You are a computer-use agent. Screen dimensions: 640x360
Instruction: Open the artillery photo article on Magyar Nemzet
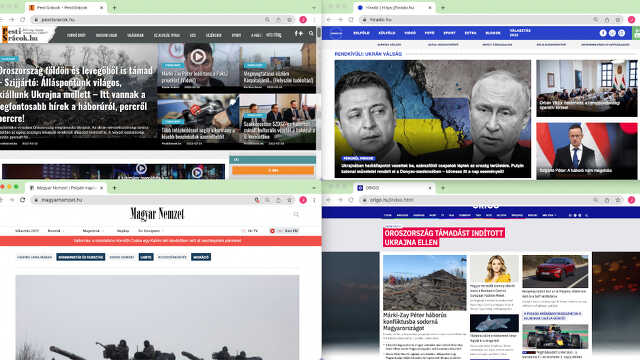pyautogui.click(x=157, y=317)
